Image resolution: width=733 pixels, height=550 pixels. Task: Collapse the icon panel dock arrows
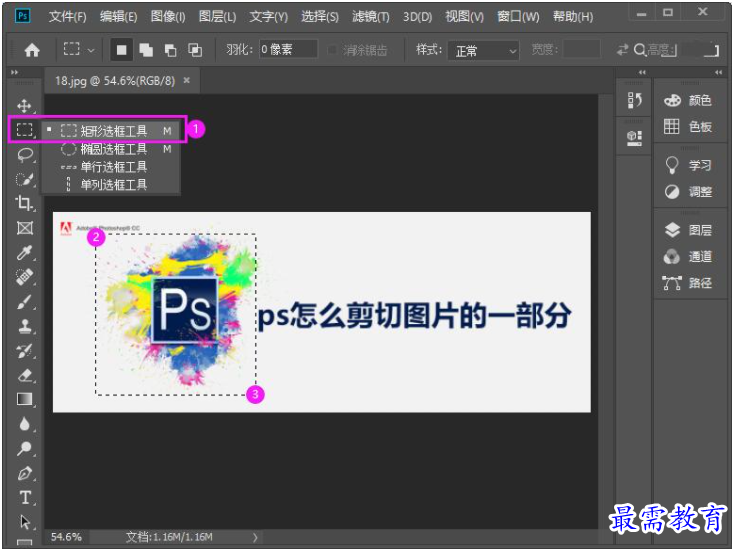click(x=642, y=72)
